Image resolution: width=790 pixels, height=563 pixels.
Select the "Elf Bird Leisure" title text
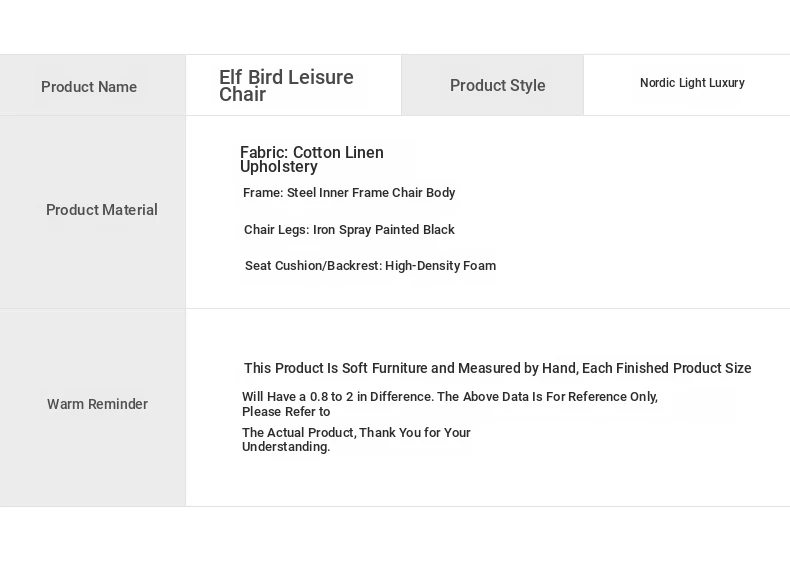tap(286, 77)
